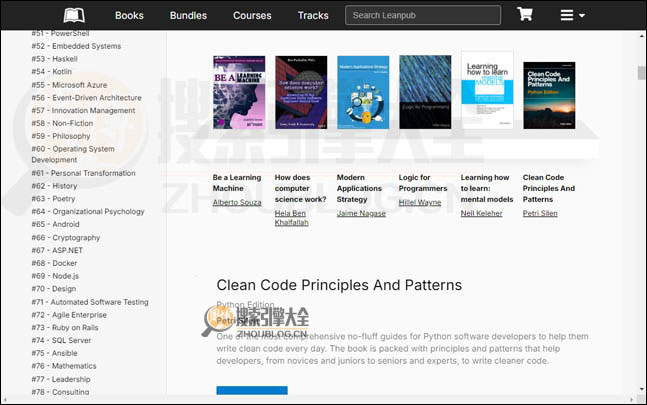Select #69 - Node.js category
The image size is (647, 405).
[x=55, y=276]
